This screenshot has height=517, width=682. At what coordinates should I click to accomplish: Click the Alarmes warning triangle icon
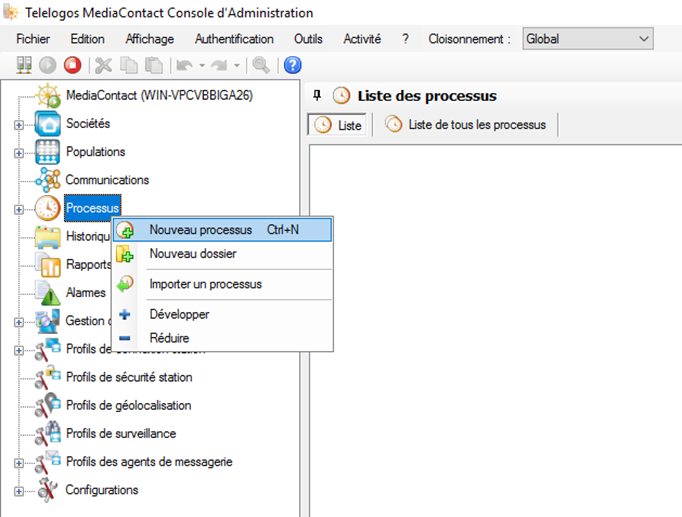point(48,293)
